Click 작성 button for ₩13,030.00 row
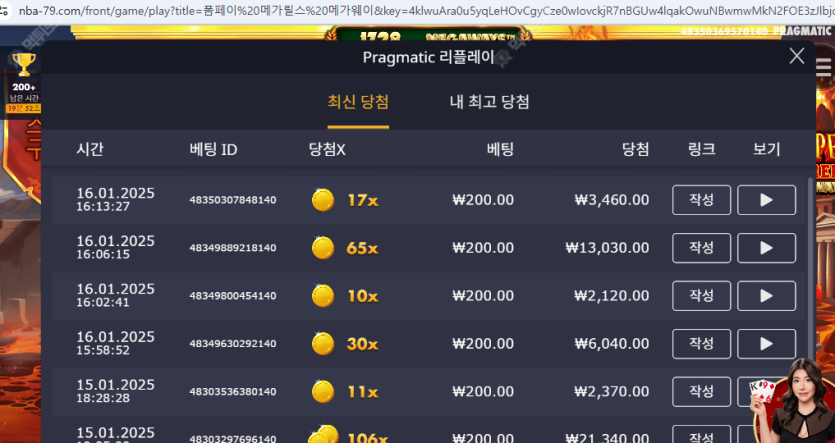Screen dimensions: 835x443 pos(701,248)
